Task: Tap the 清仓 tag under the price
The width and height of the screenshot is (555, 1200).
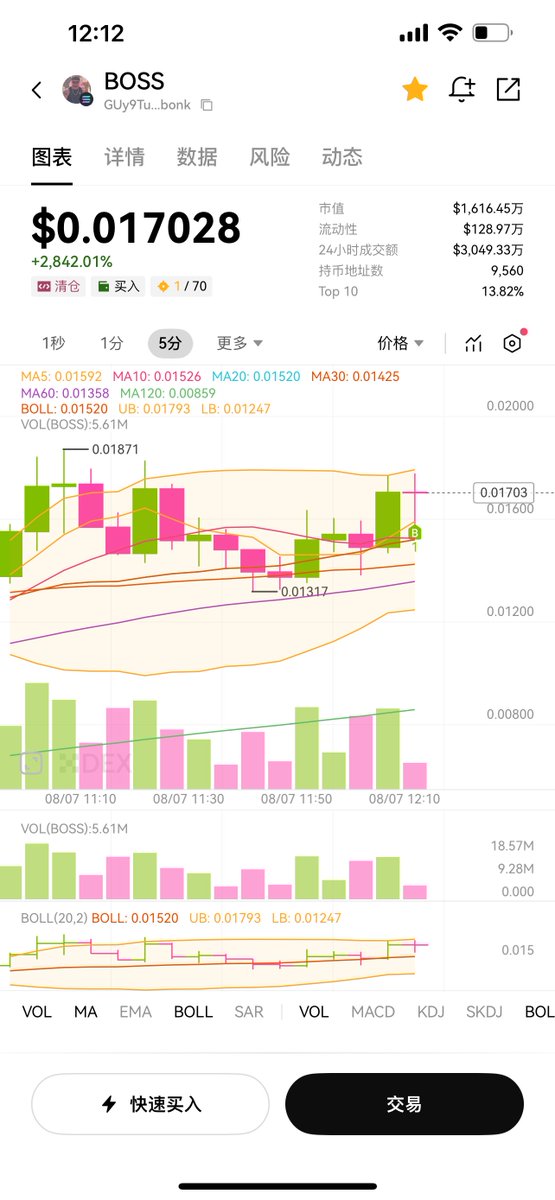Action: click(x=59, y=286)
